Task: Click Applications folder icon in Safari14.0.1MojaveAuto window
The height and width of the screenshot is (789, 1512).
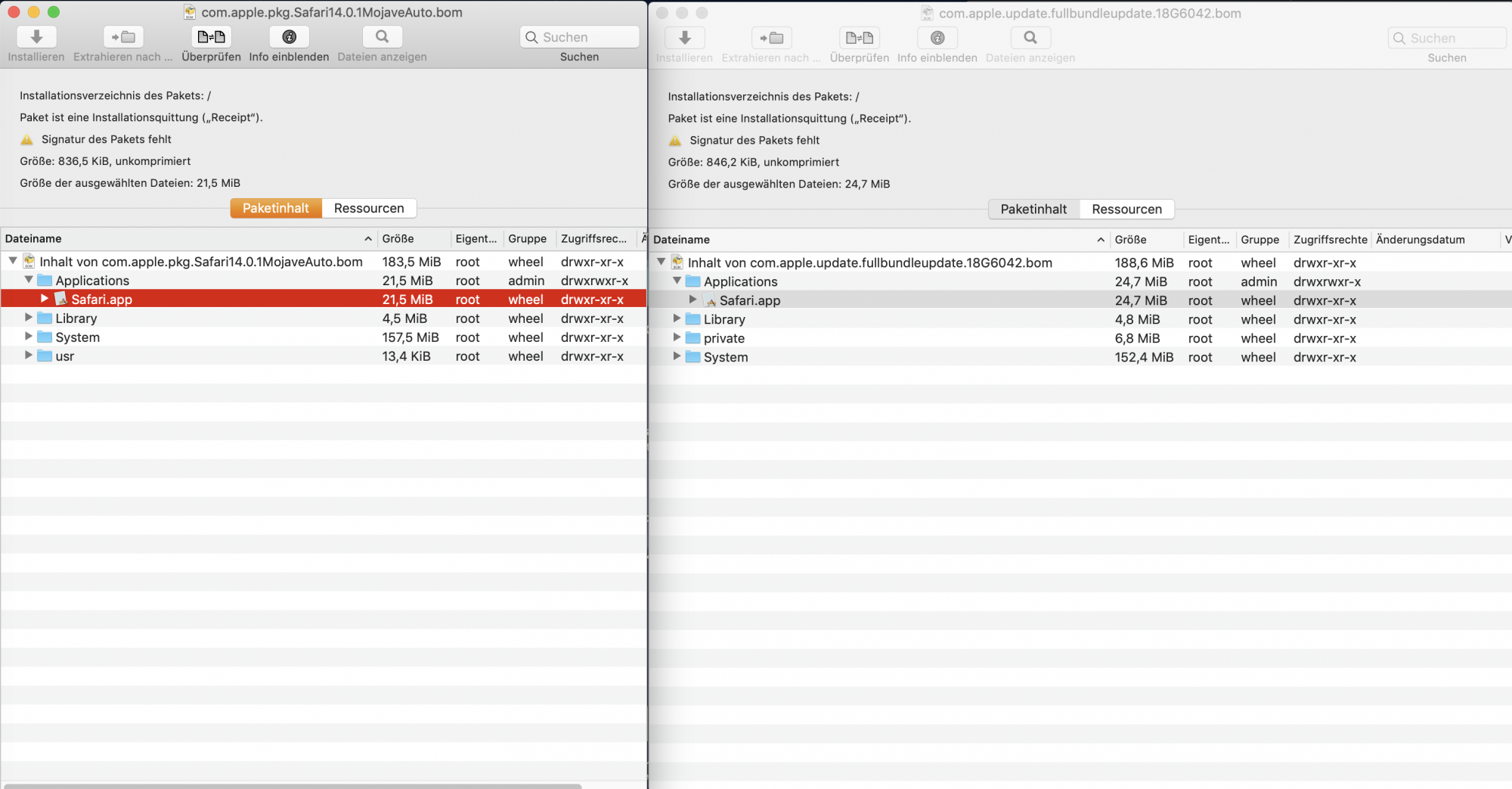Action: 45,281
